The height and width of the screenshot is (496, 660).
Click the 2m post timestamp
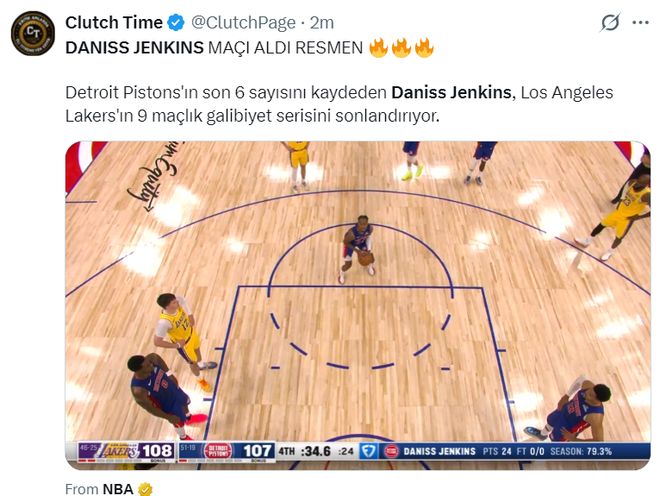click(x=322, y=23)
